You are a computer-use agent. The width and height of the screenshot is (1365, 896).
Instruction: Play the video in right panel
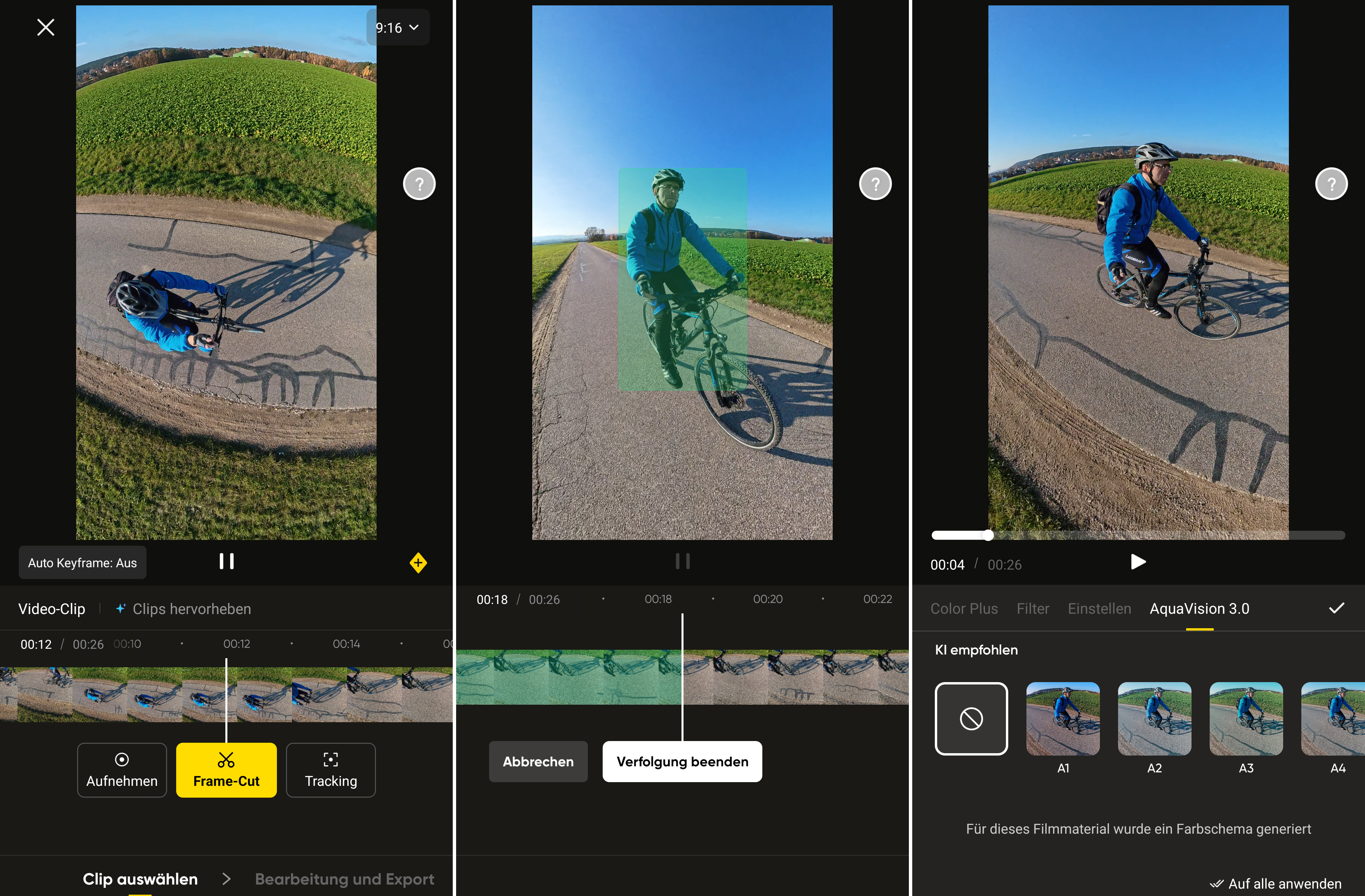[x=1138, y=562]
